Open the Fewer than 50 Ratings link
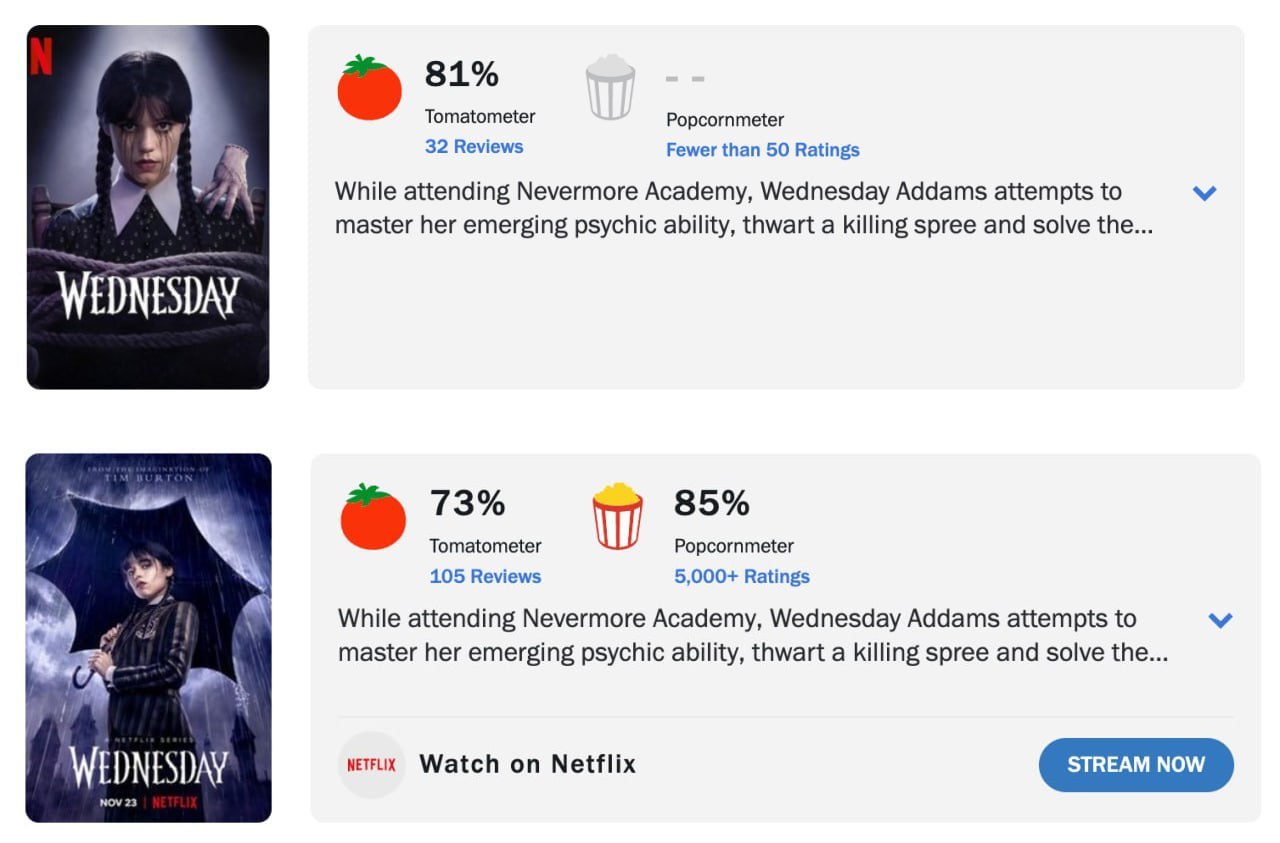Screen dimensions: 1280x843 click(763, 150)
